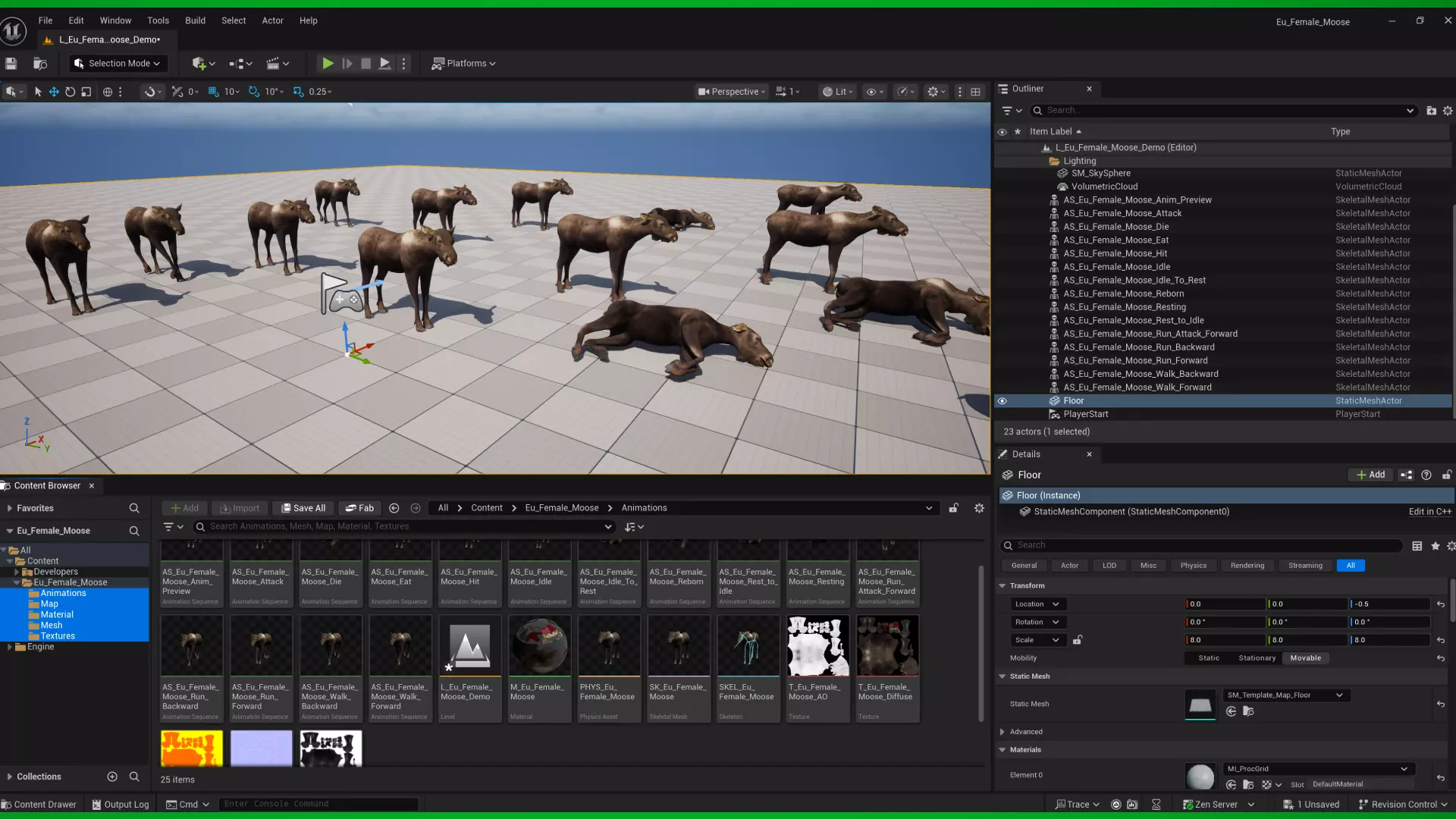Click the Save All button

point(303,508)
